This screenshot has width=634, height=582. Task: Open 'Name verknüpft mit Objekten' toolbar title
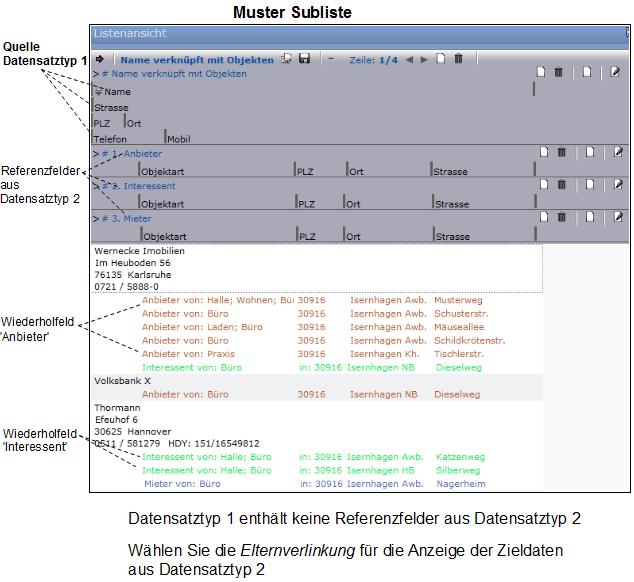click(197, 59)
